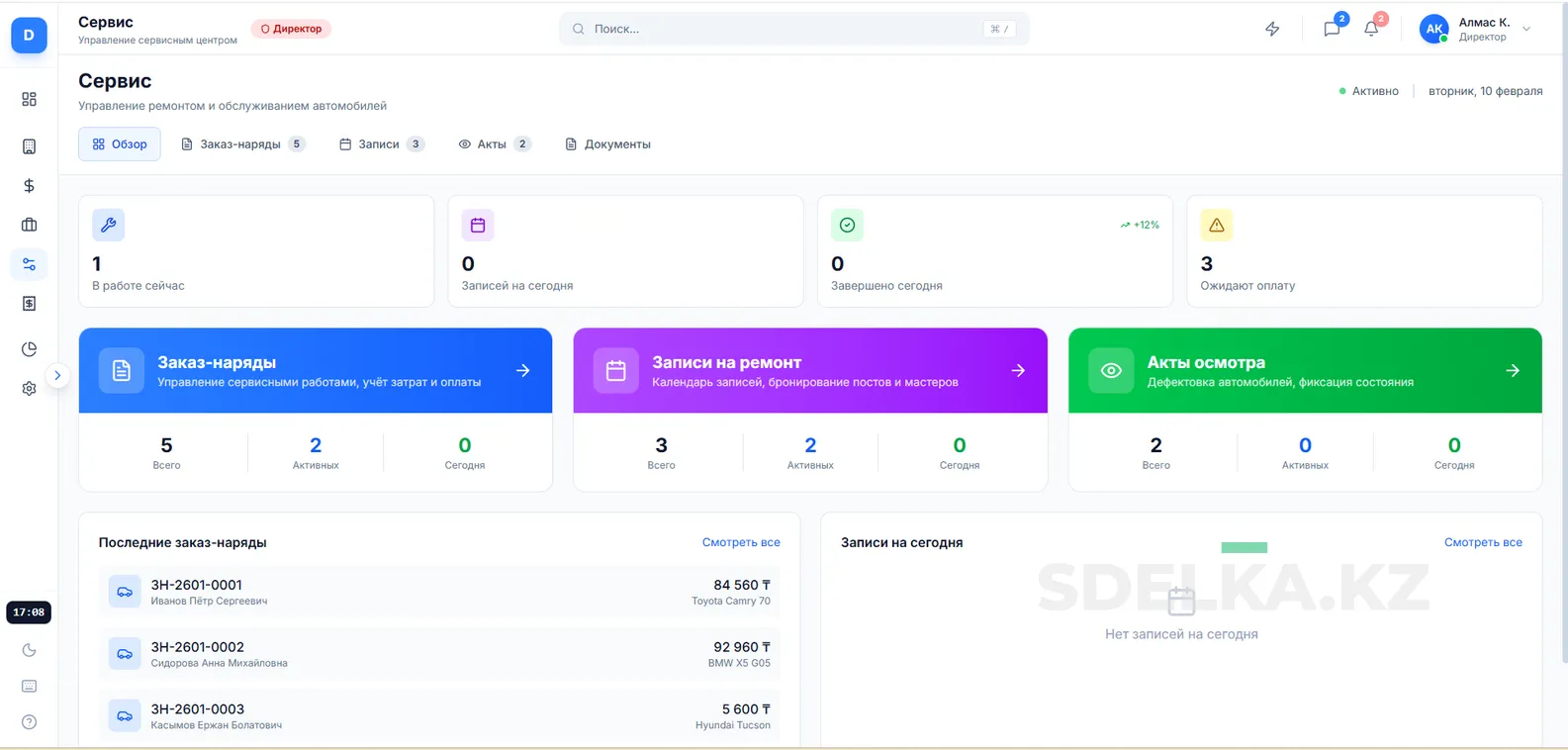Open chat messages icon with badge
The width and height of the screenshot is (1568, 750).
[1332, 29]
